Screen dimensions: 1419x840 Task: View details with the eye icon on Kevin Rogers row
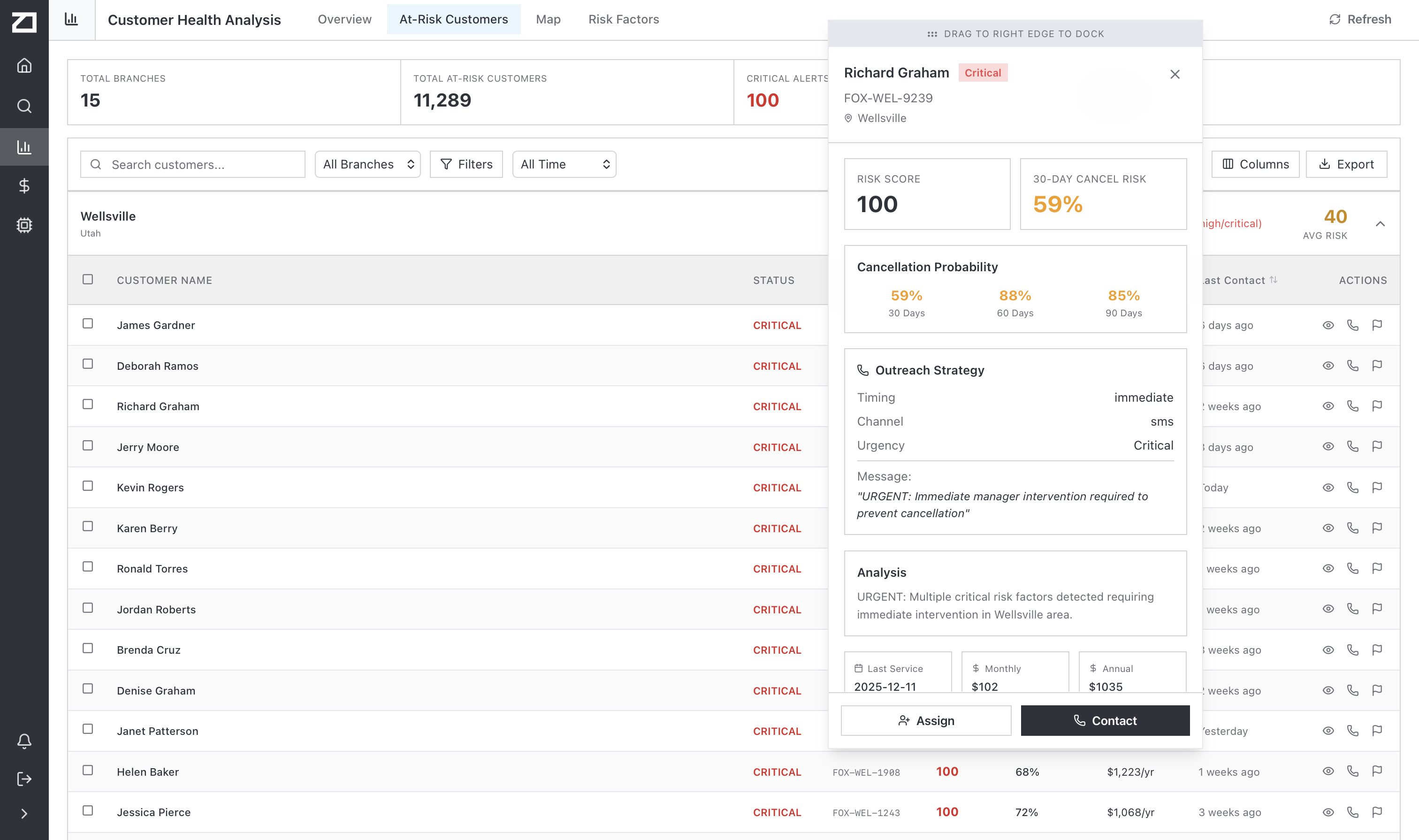1328,488
